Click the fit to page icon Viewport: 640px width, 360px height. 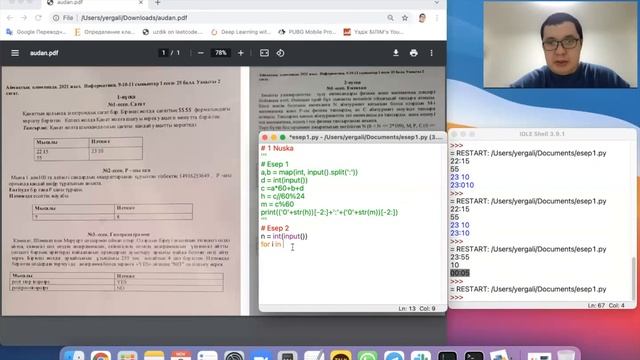tap(264, 53)
